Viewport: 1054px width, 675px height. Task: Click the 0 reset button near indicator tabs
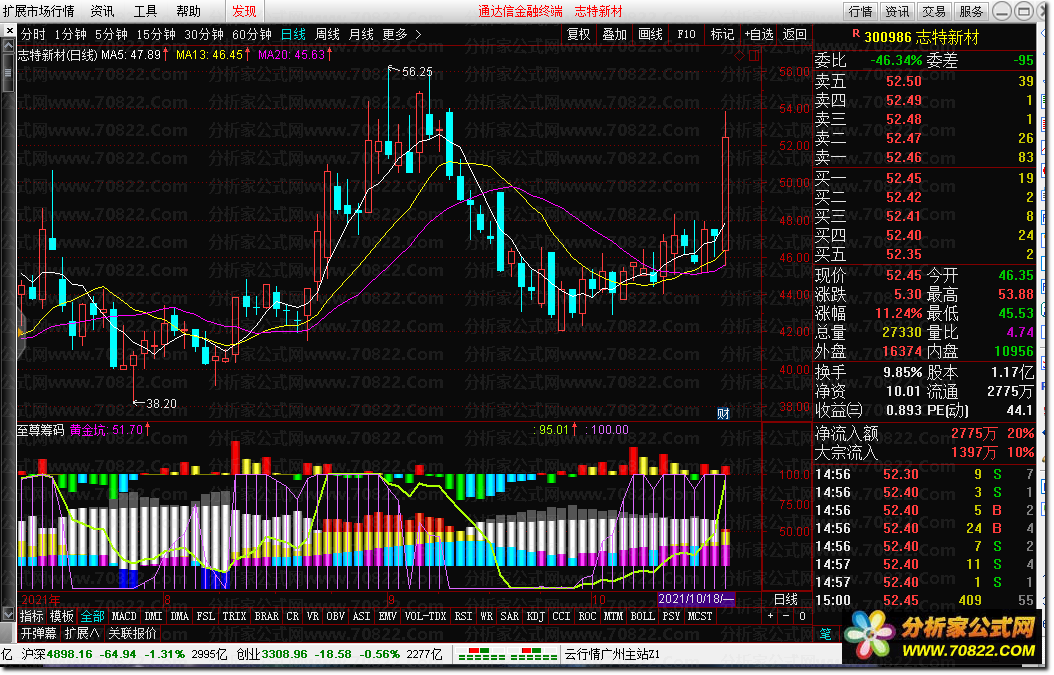coord(802,616)
